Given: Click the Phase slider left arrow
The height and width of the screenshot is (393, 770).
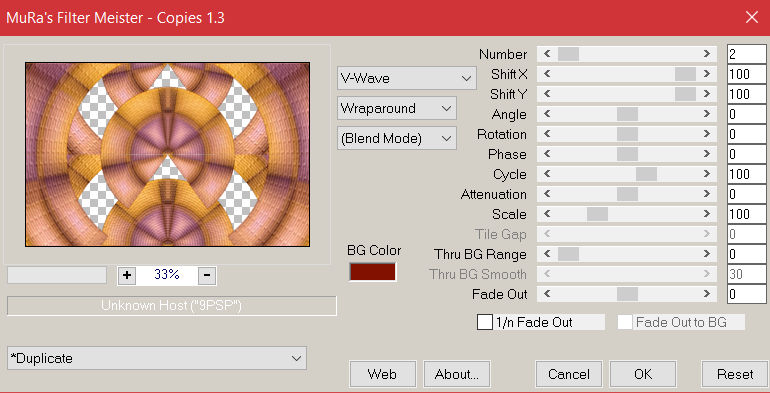Looking at the screenshot, I should [x=547, y=154].
